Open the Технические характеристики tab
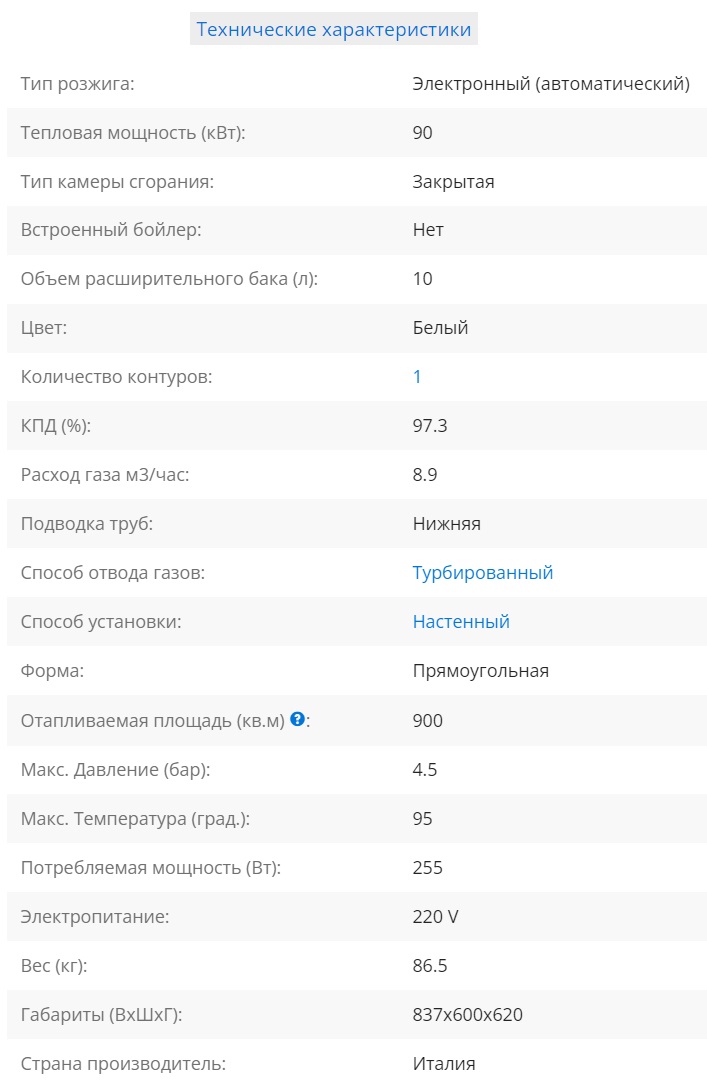This screenshot has height=1084, width=707. [x=333, y=29]
